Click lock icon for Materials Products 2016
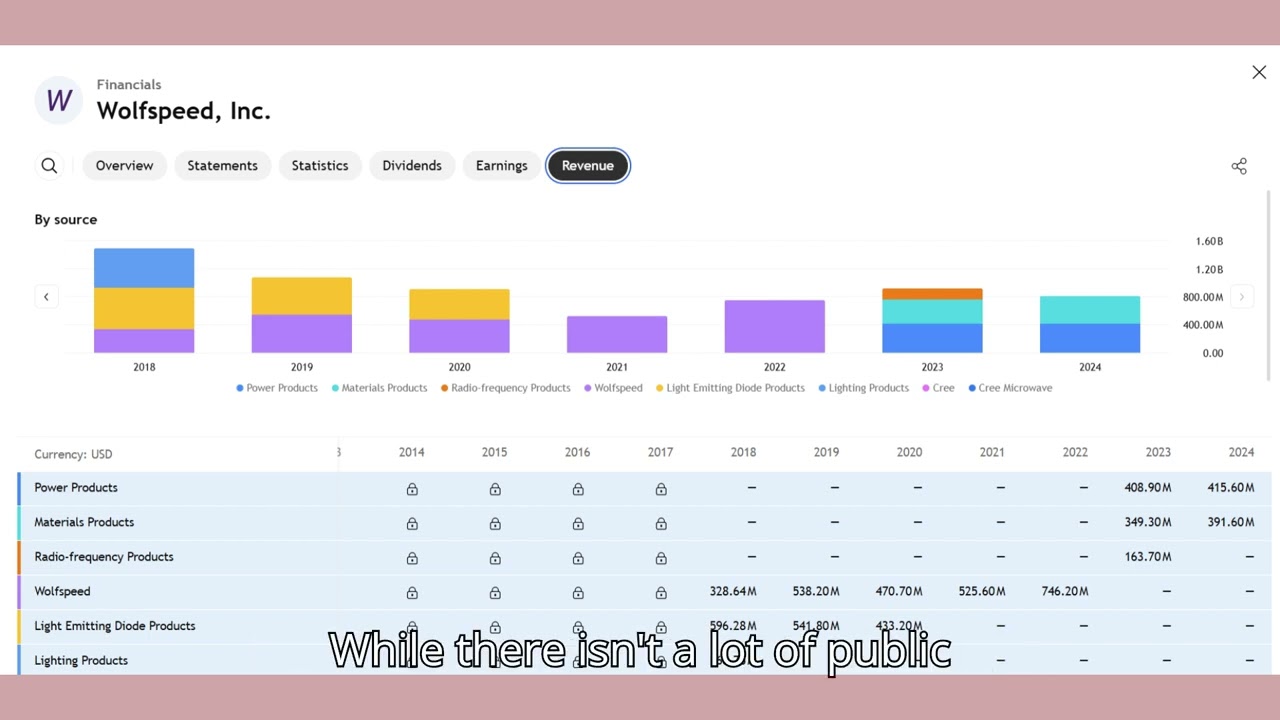Image resolution: width=1280 pixels, height=720 pixels. coord(578,523)
